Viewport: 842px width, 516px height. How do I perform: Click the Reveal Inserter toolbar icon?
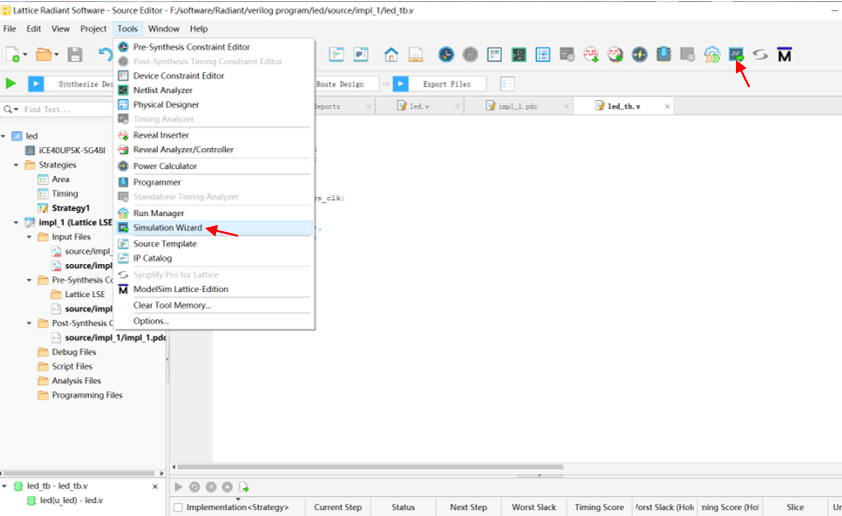591,54
